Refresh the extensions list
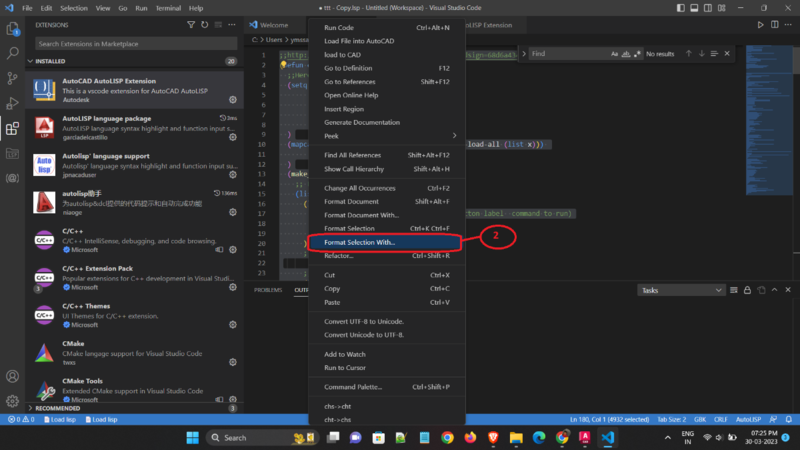The width and height of the screenshot is (800, 450). click(205, 24)
